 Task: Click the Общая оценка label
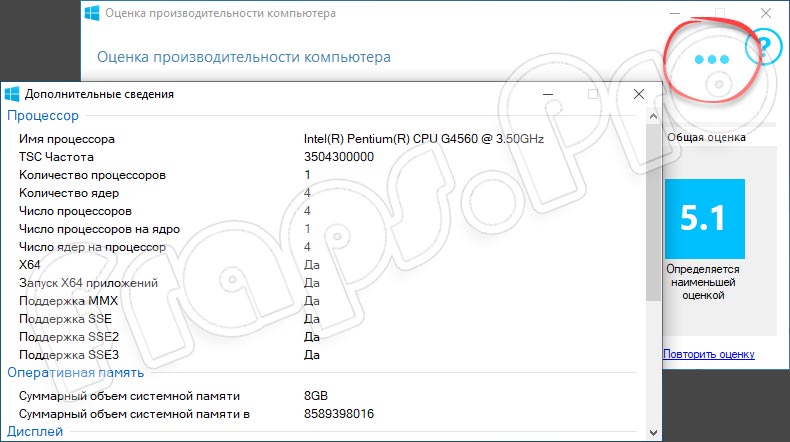point(706,138)
